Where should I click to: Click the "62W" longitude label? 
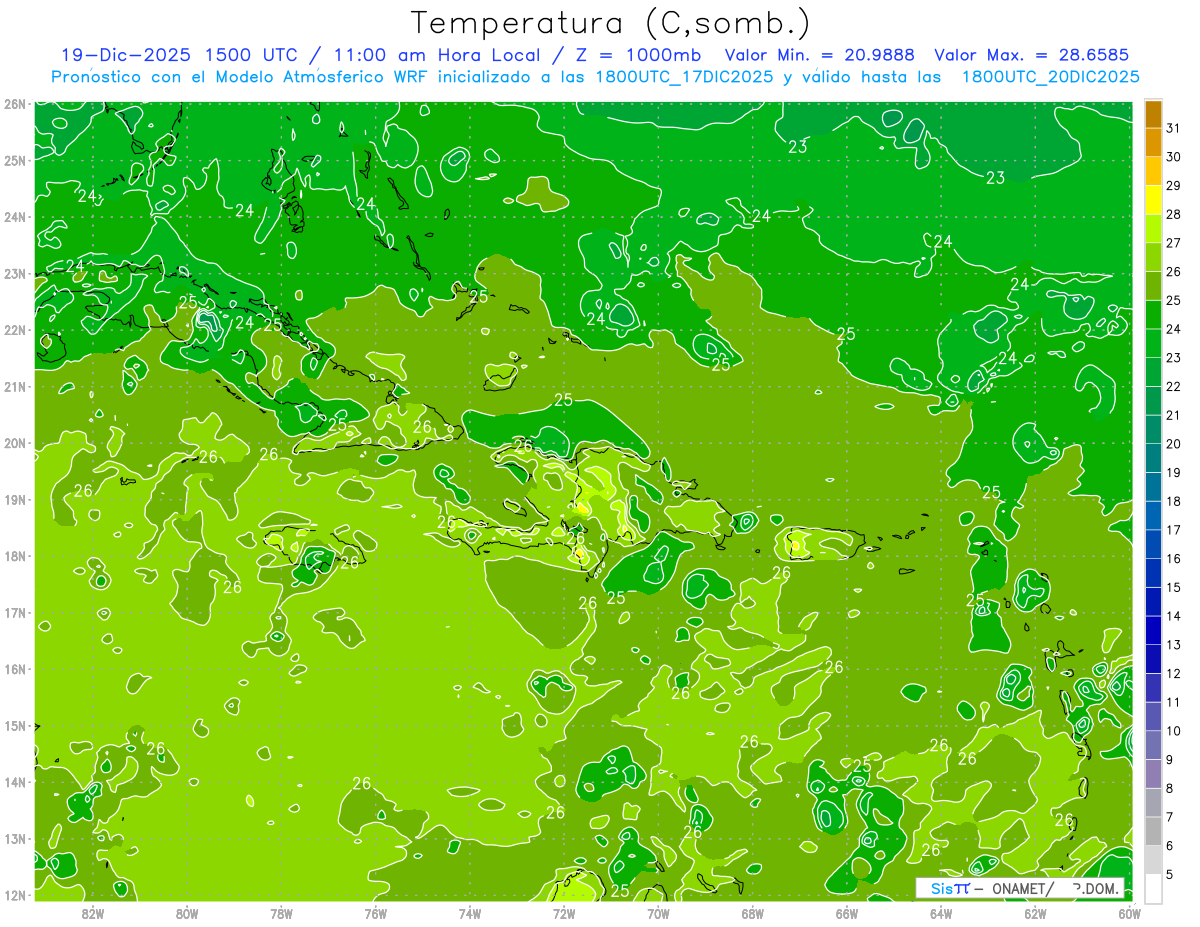point(1036,912)
